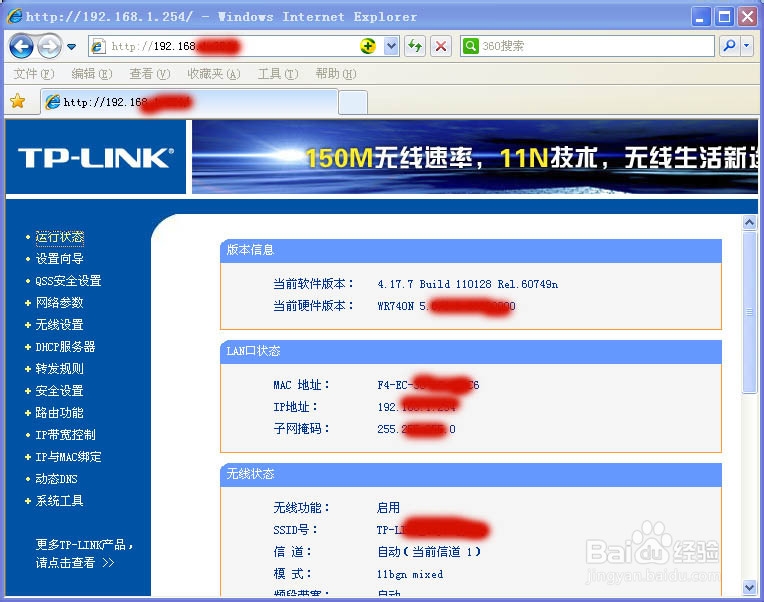Screen dimensions: 764x602
Task: Open the recent pages dropdown arrow
Action: coord(72,47)
